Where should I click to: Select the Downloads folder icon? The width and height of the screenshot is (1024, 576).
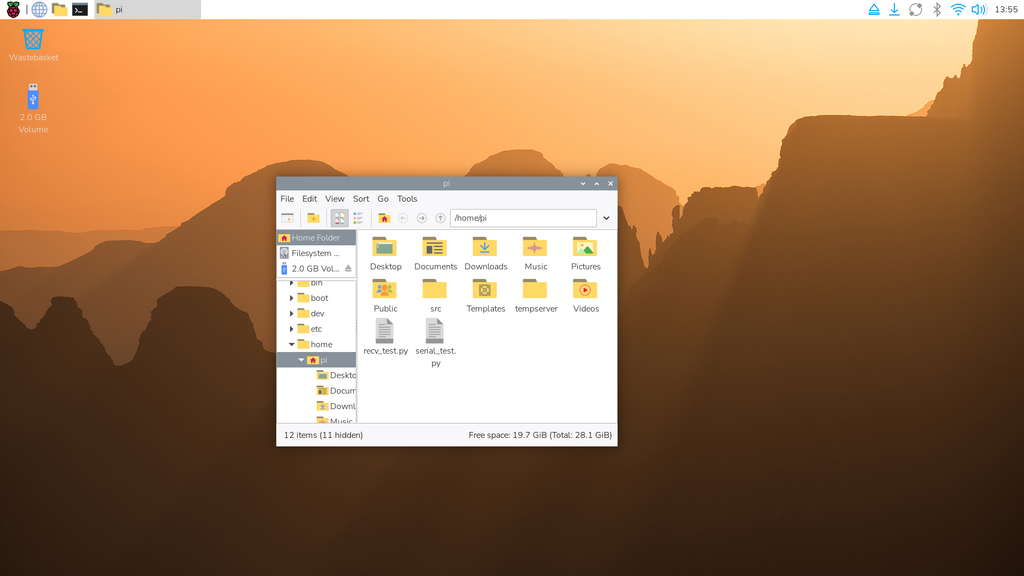485,253
